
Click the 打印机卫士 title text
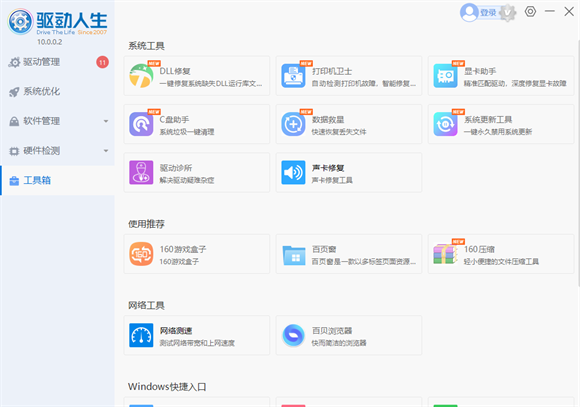tap(332, 71)
